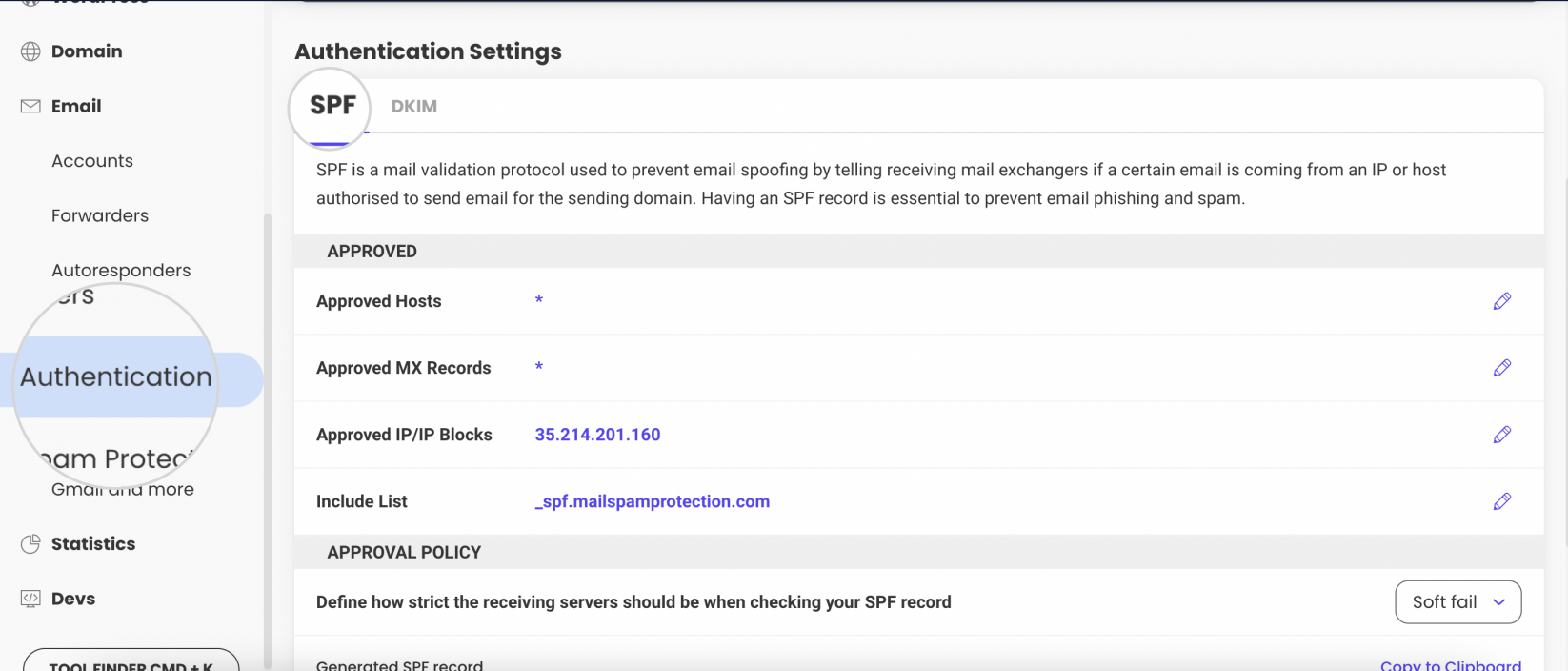The width and height of the screenshot is (1568, 671).
Task: Switch to the SPF tab
Action: (x=332, y=106)
